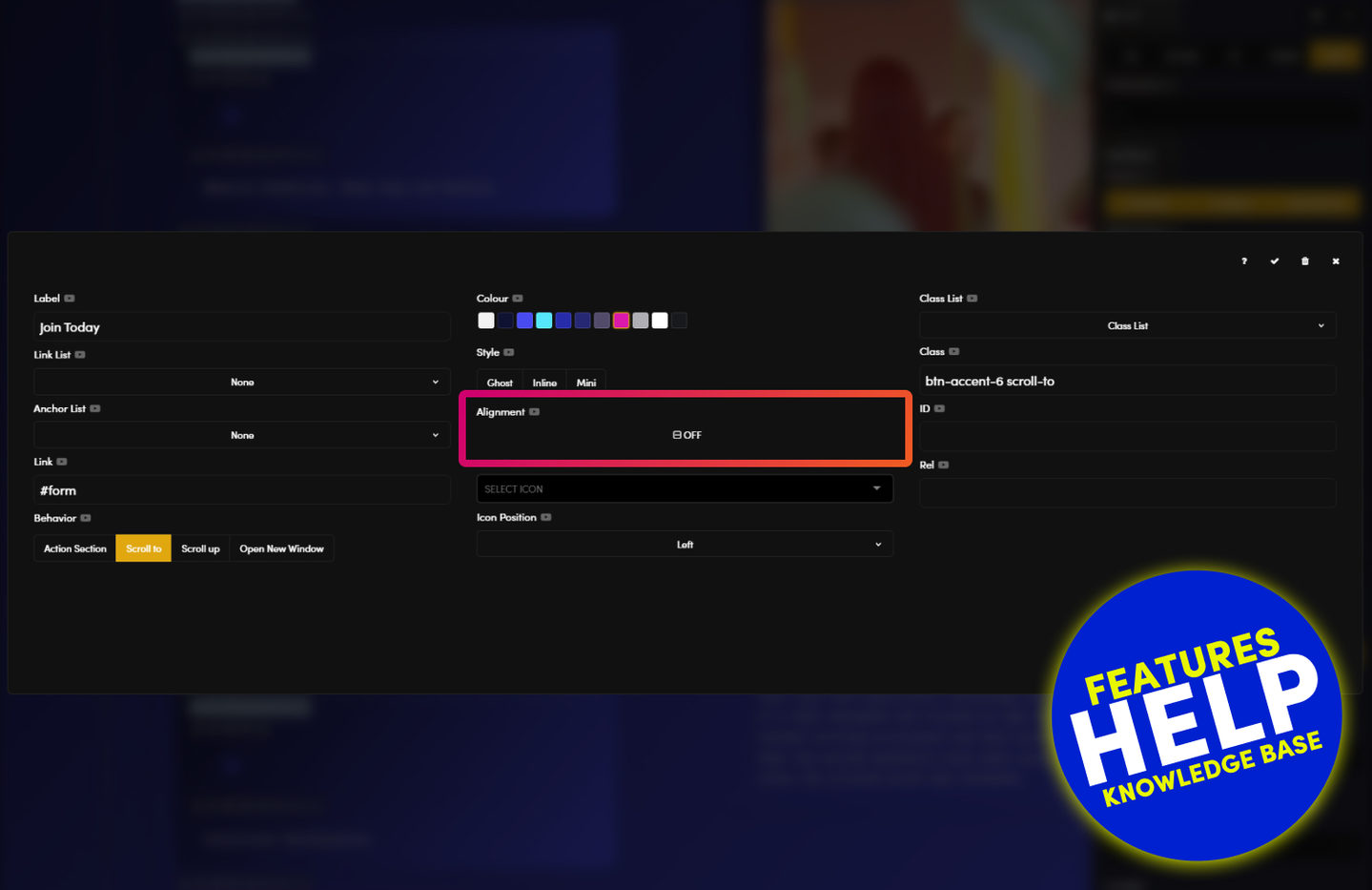
Task: Expand the Link List dropdown
Action: (241, 382)
